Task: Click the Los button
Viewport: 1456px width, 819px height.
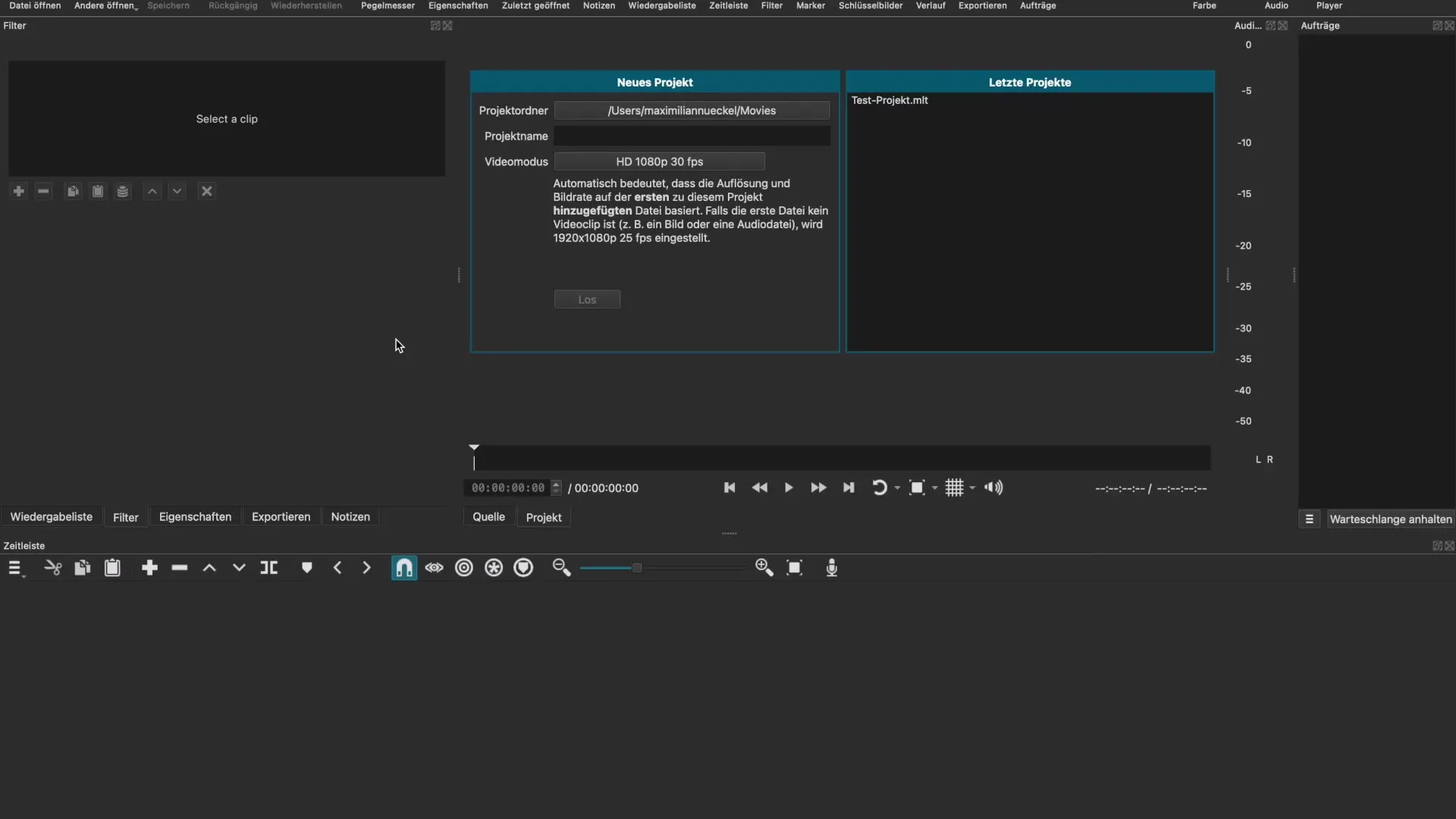Action: coord(587,300)
